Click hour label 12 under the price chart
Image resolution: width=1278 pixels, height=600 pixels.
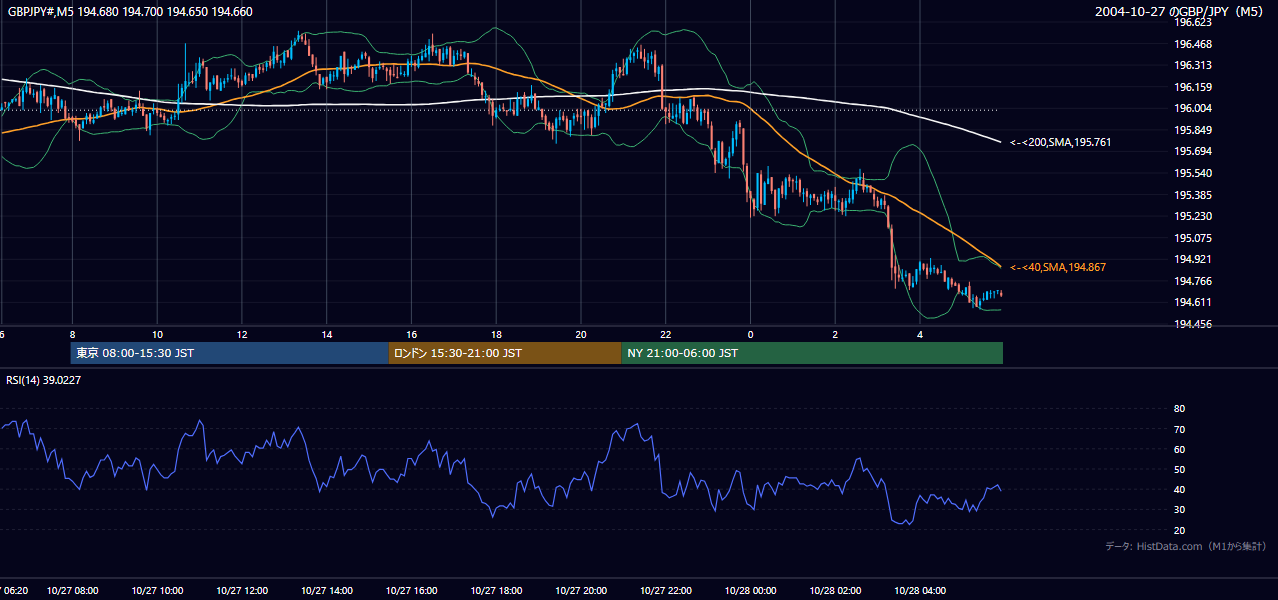tap(242, 334)
